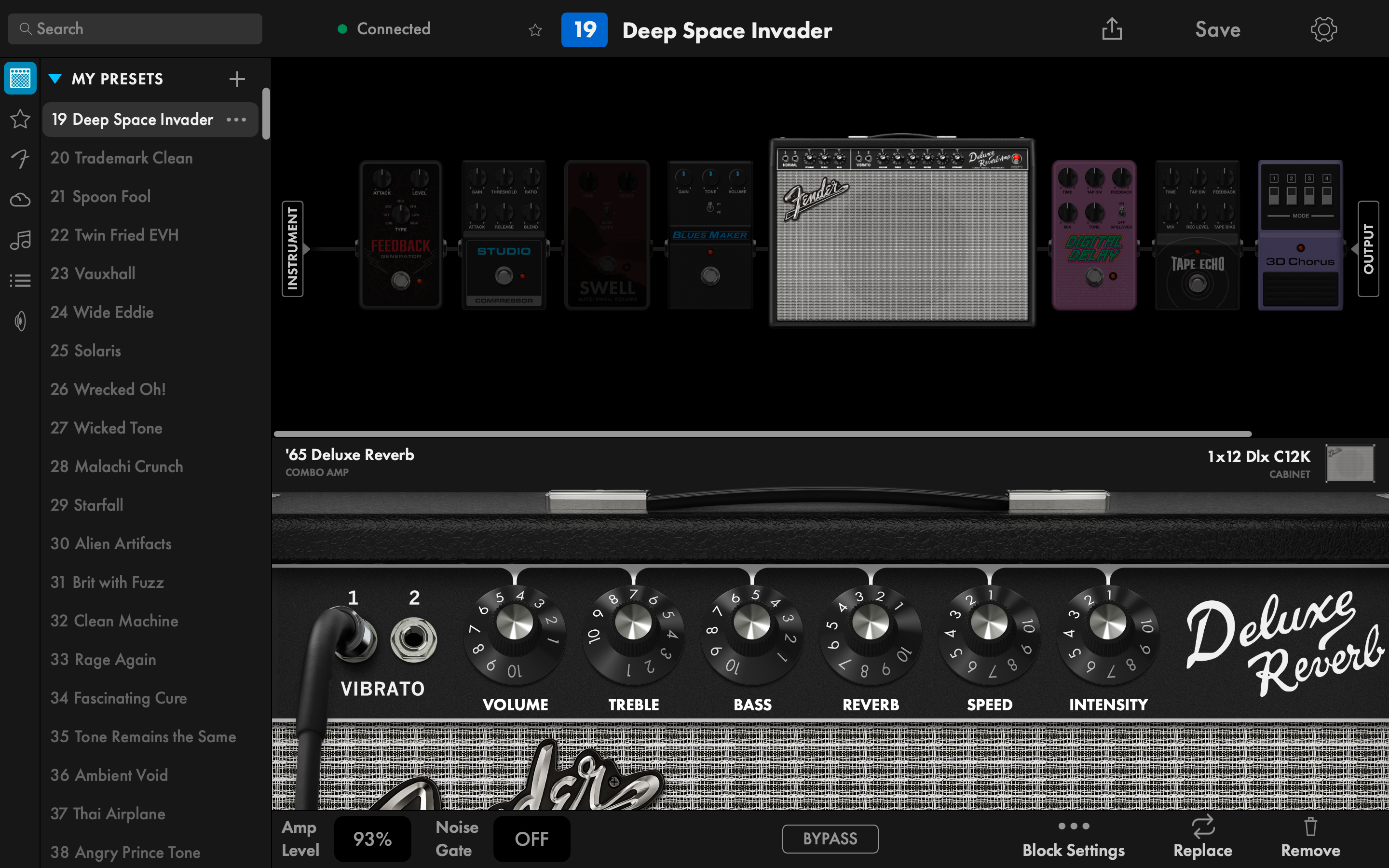Select the Tape Echo pedal

pyautogui.click(x=1198, y=235)
